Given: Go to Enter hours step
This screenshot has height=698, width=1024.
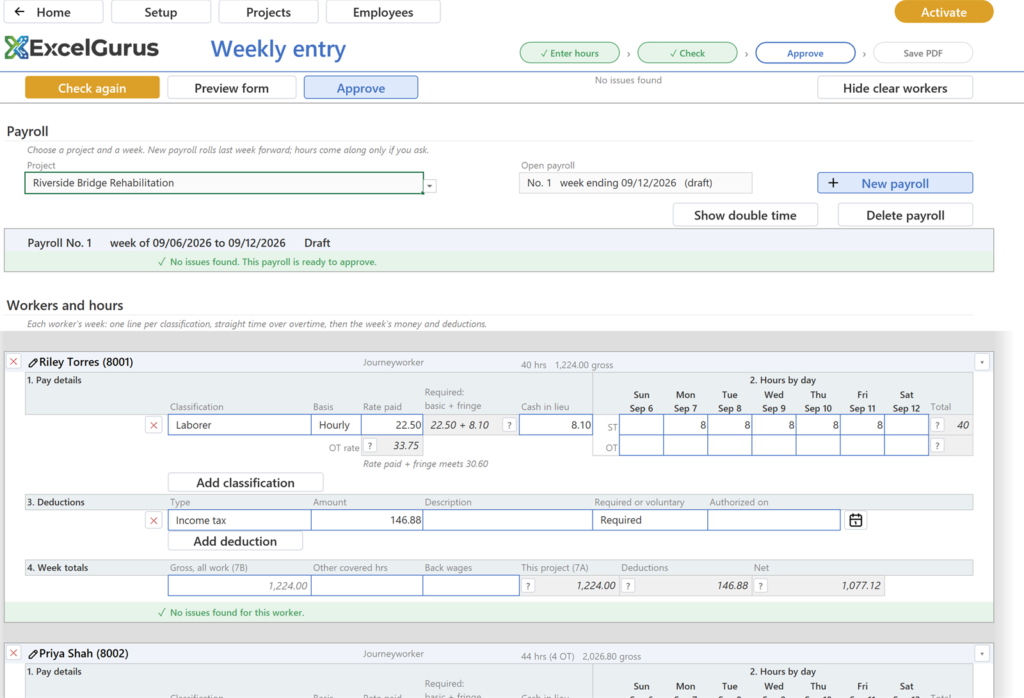Looking at the screenshot, I should (x=569, y=53).
